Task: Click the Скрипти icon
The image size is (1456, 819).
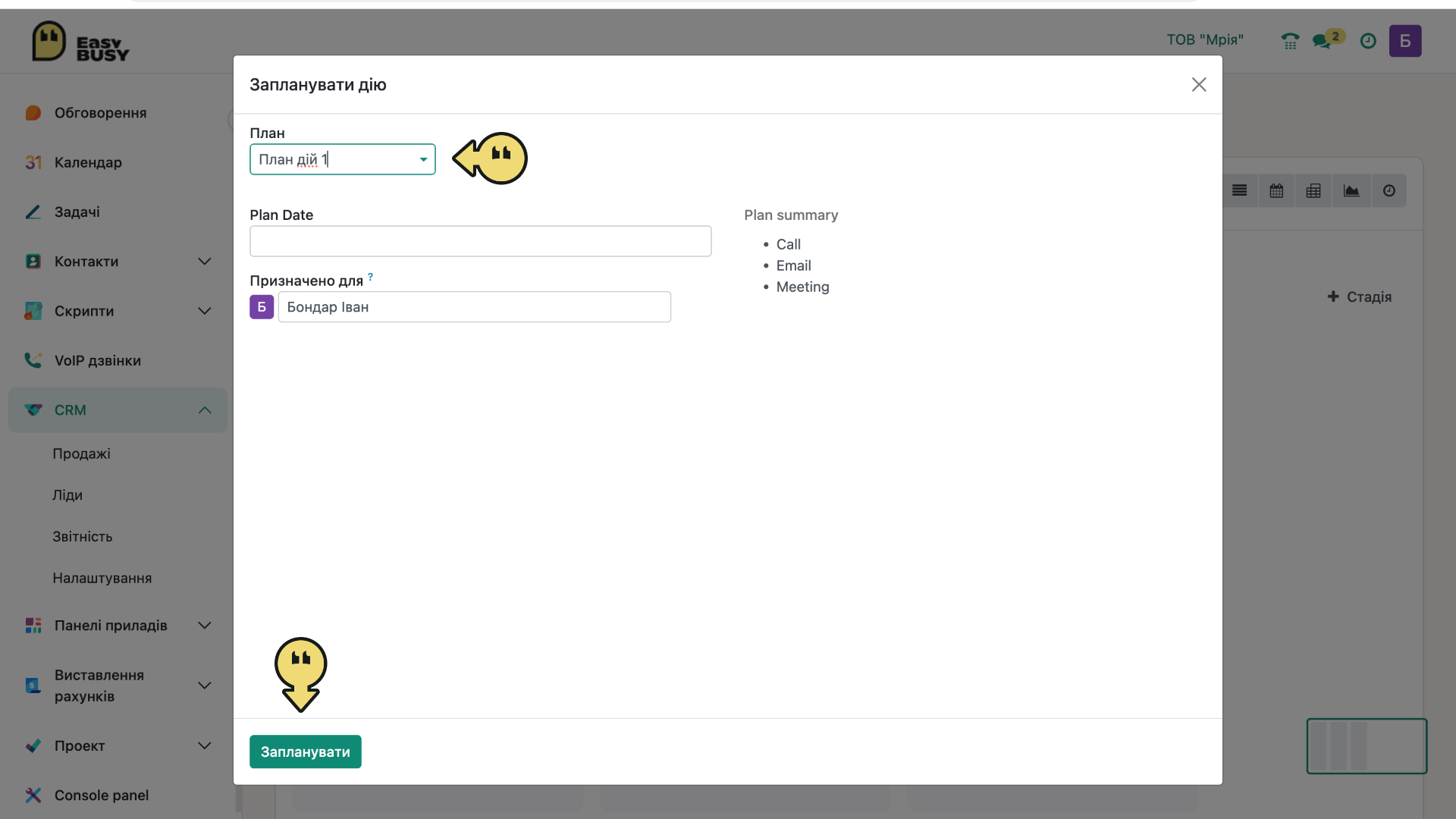Action: 33,311
